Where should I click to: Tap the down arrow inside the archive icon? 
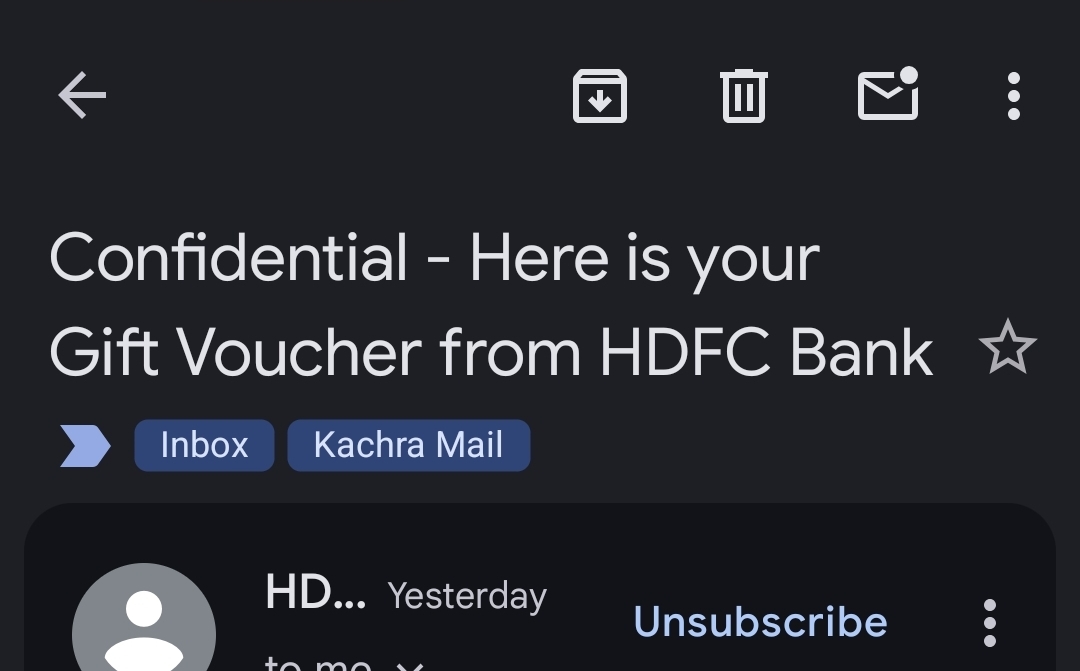coord(600,102)
